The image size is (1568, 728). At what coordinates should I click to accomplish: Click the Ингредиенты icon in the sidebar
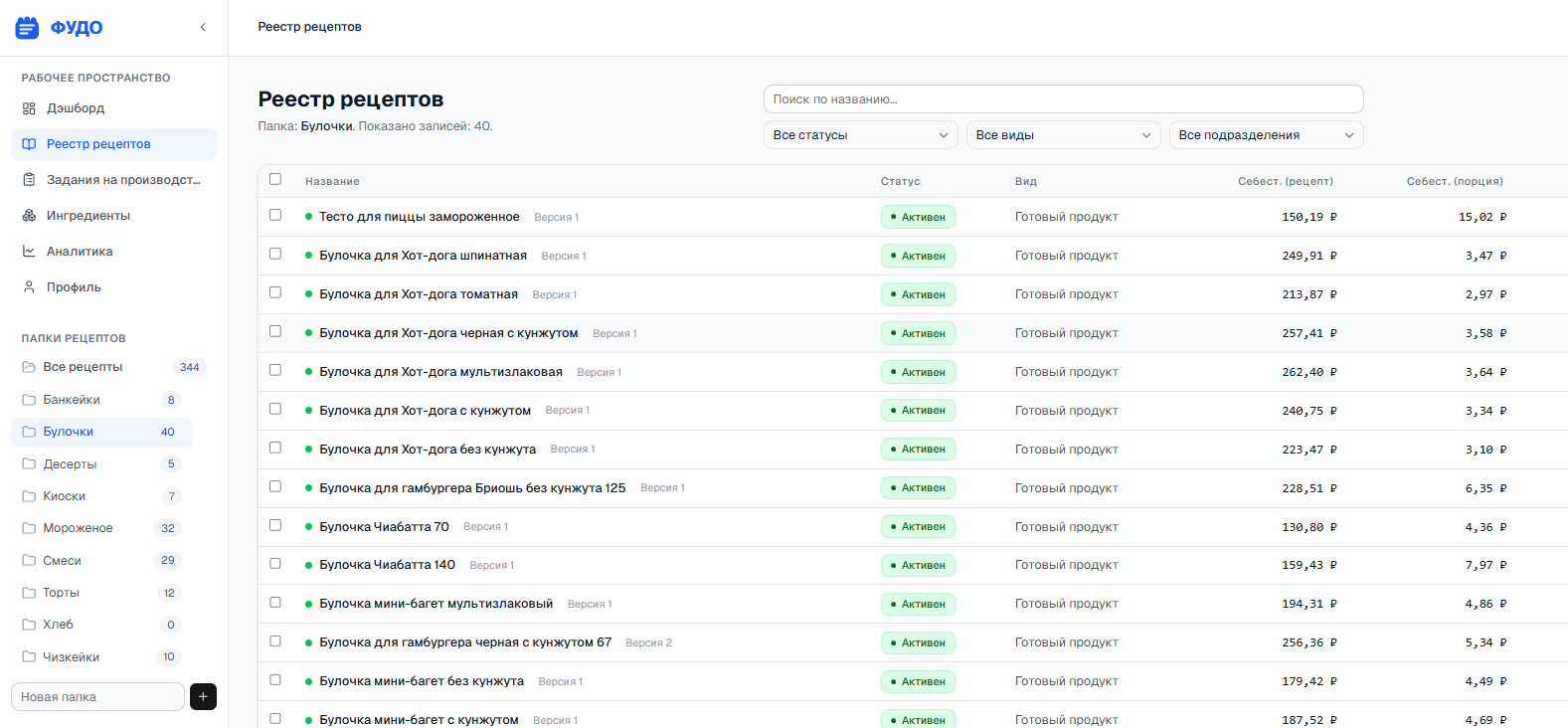pos(29,216)
